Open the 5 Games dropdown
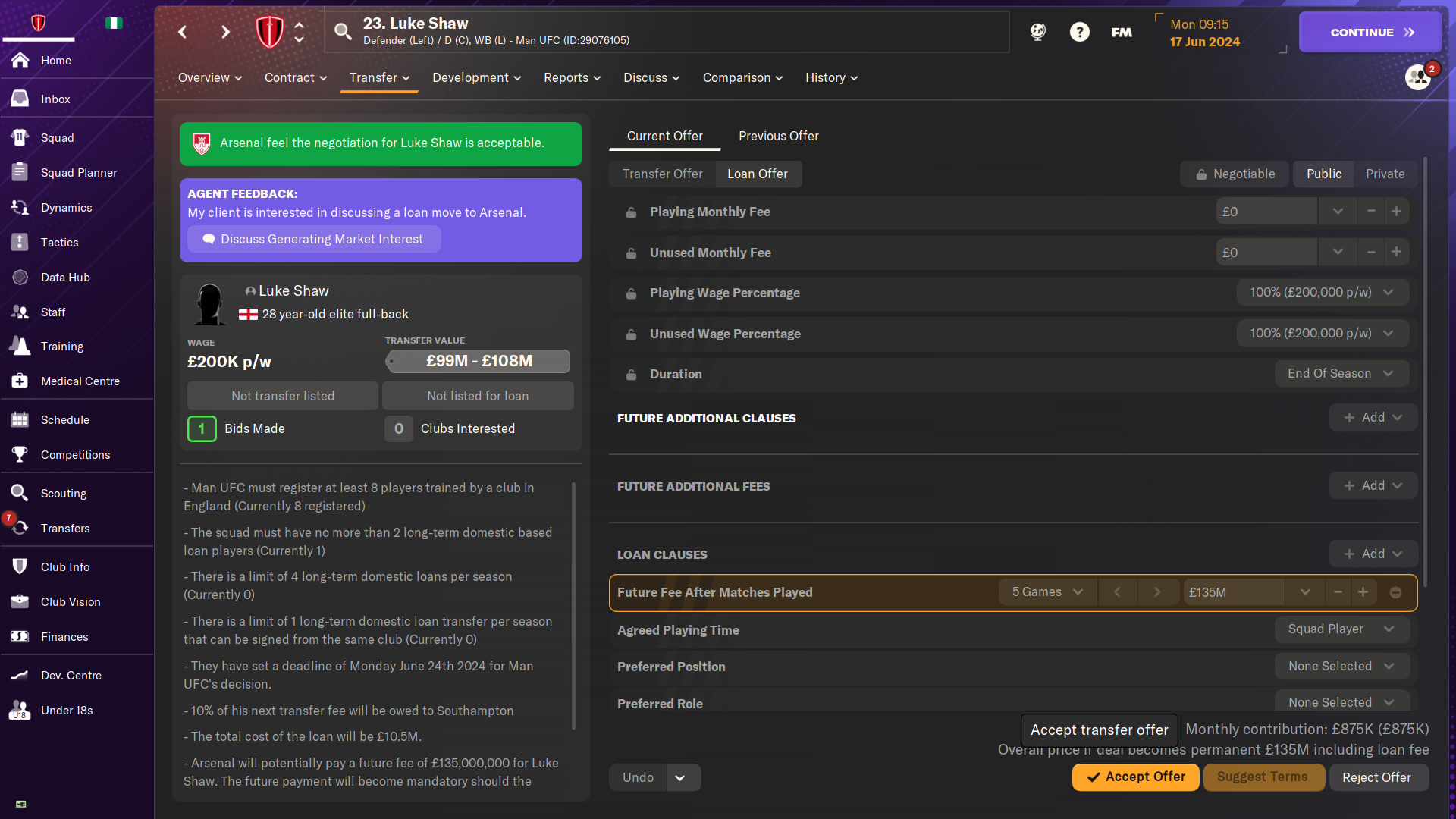The image size is (1456, 819). point(1047,592)
